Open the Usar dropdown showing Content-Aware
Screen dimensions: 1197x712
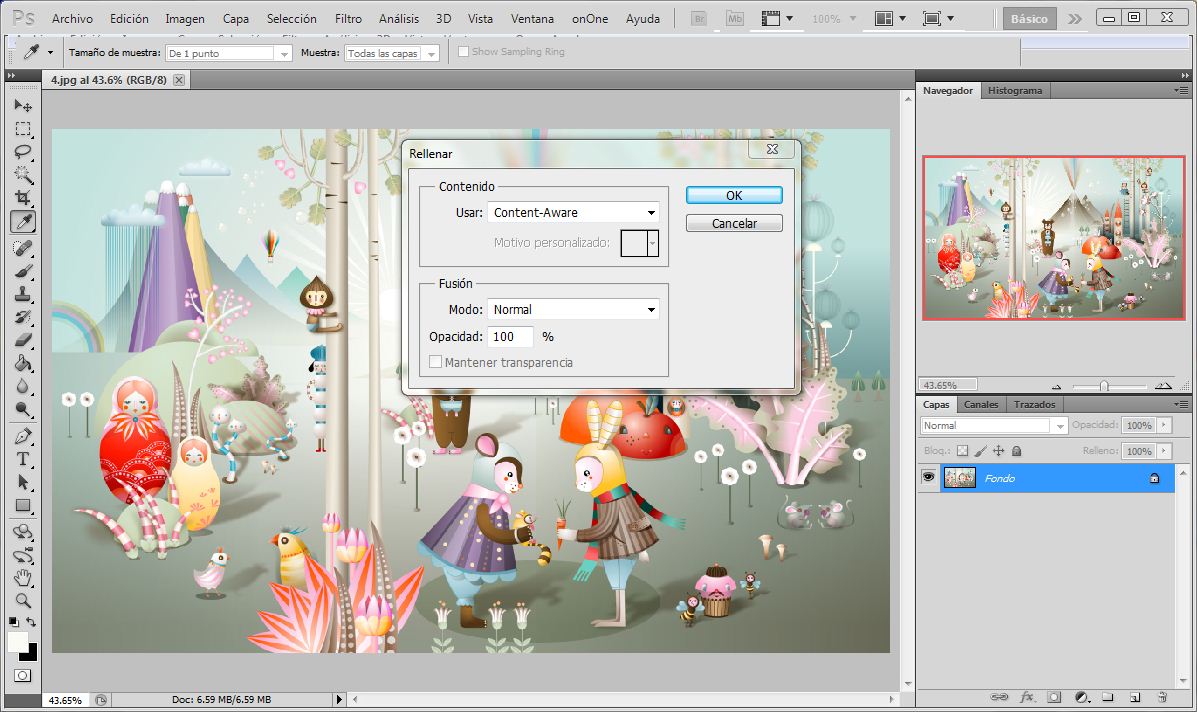click(573, 212)
